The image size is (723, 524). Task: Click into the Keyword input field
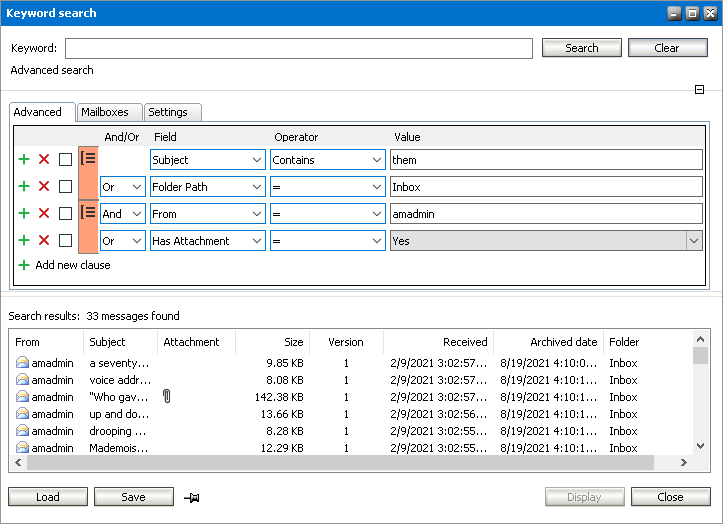[x=298, y=49]
